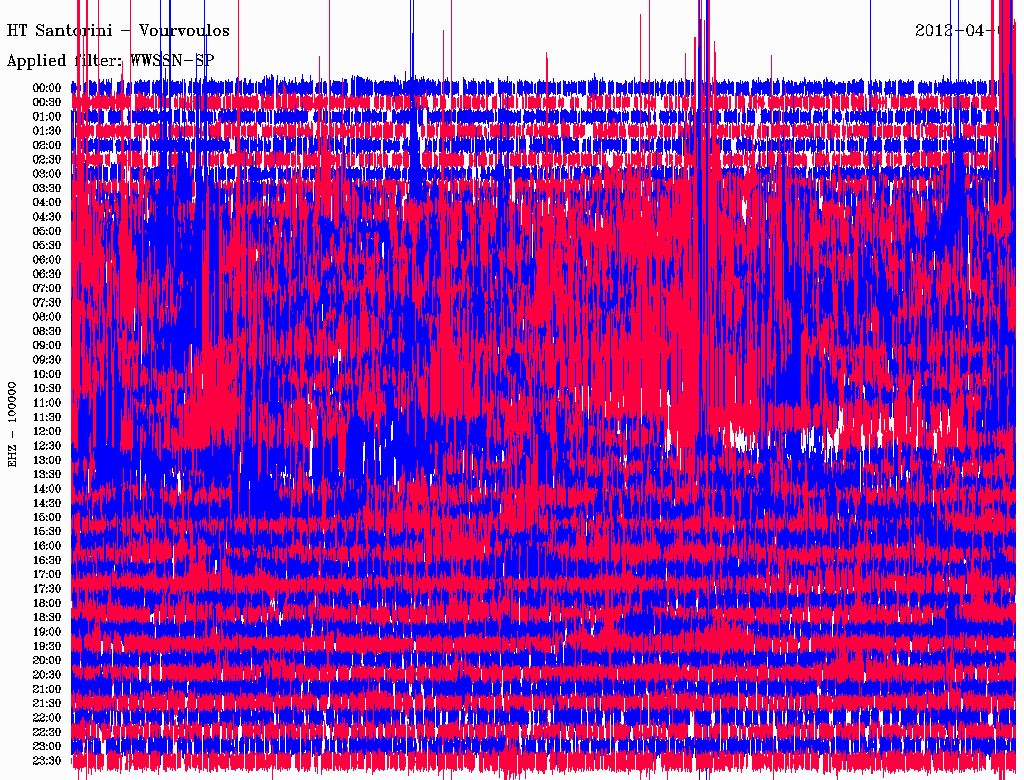This screenshot has width=1024, height=780.
Task: Click the Applied filter WWSSN-SP text
Action: pyautogui.click(x=110, y=61)
